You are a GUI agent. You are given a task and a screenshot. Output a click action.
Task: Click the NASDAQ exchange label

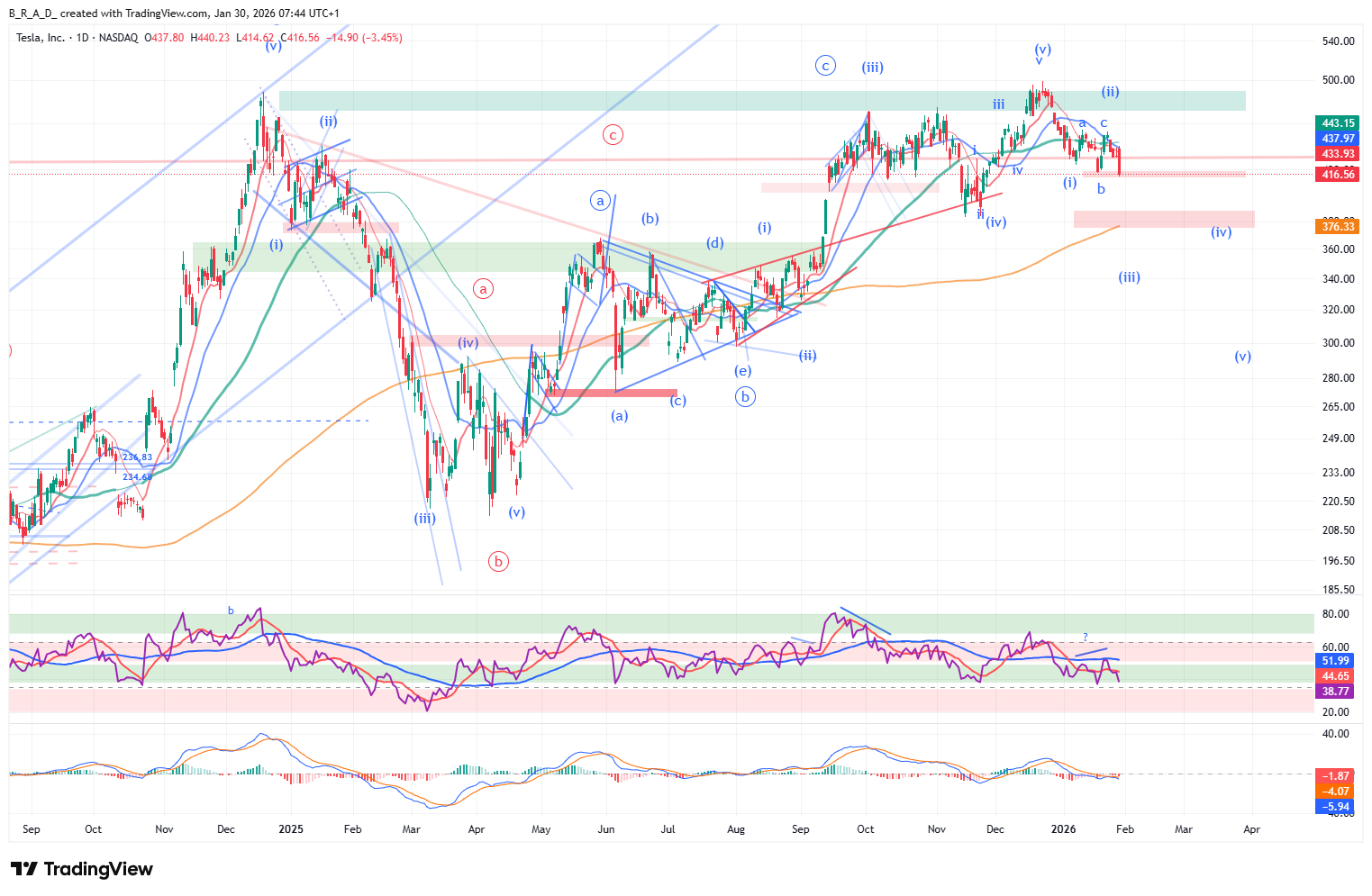[119, 38]
